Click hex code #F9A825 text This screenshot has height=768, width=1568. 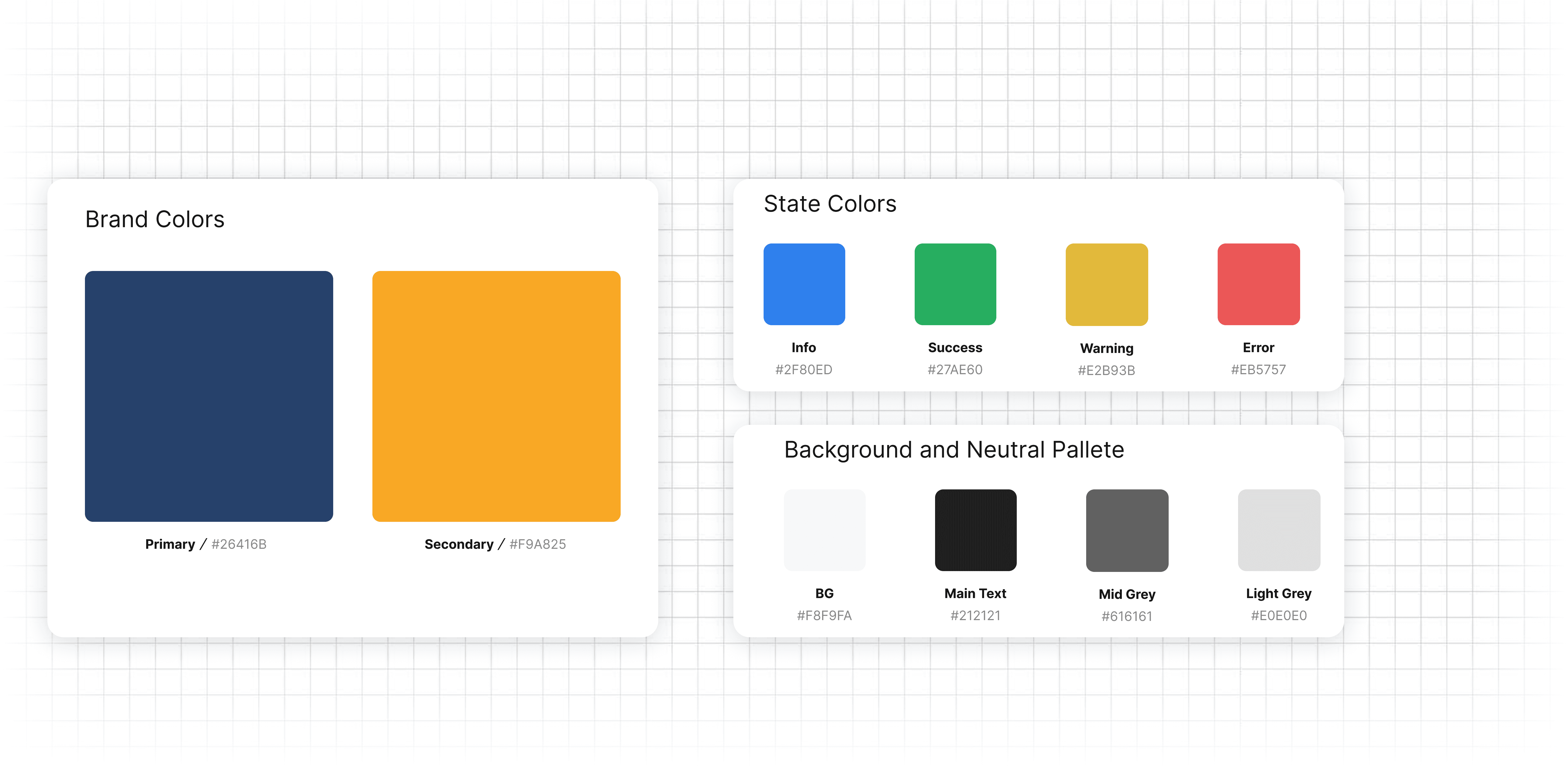pos(537,544)
